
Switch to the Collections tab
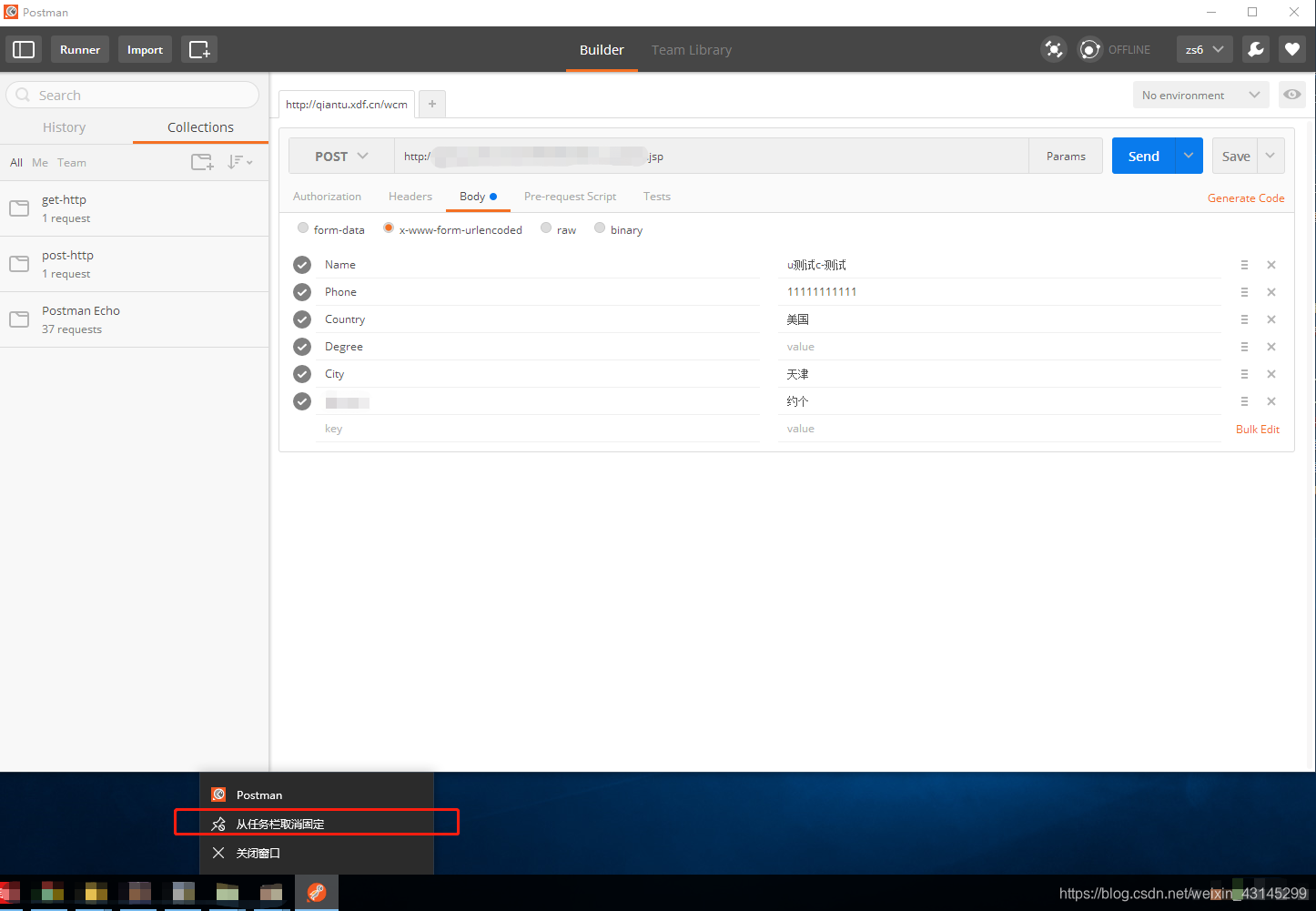pyautogui.click(x=200, y=127)
